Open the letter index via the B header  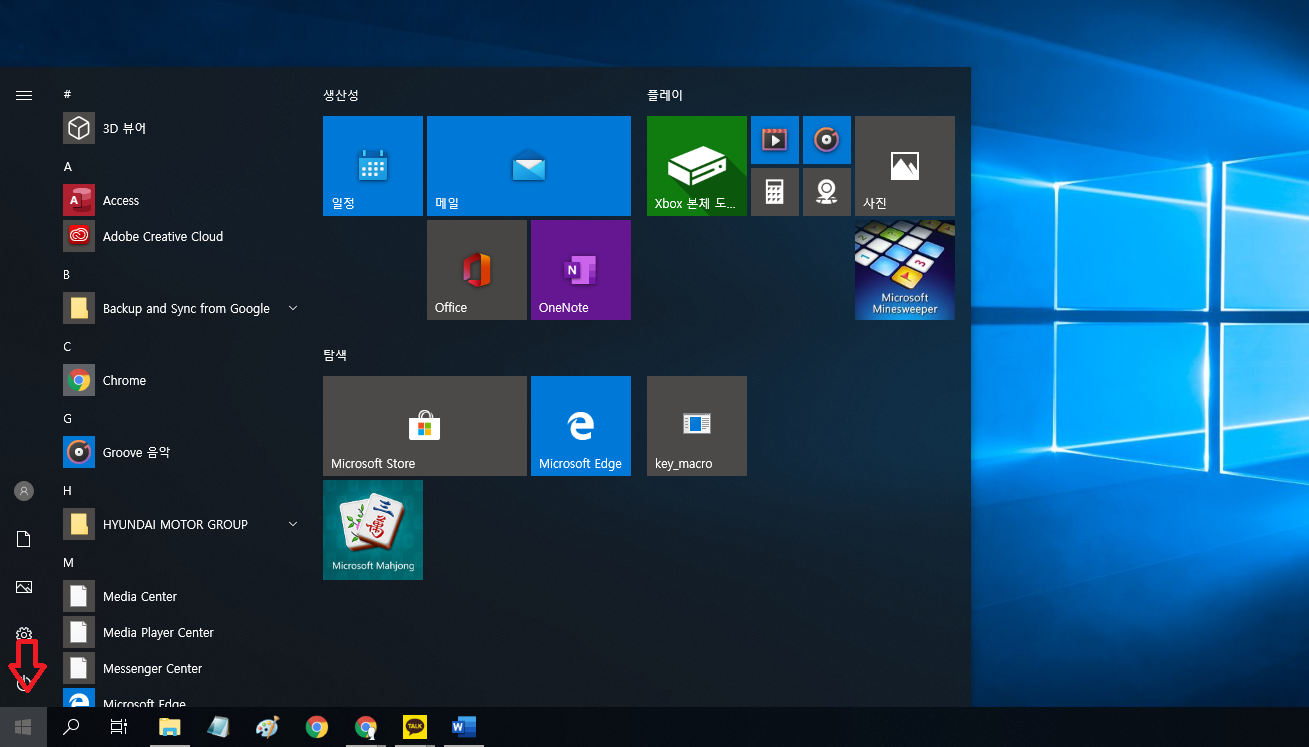point(67,274)
